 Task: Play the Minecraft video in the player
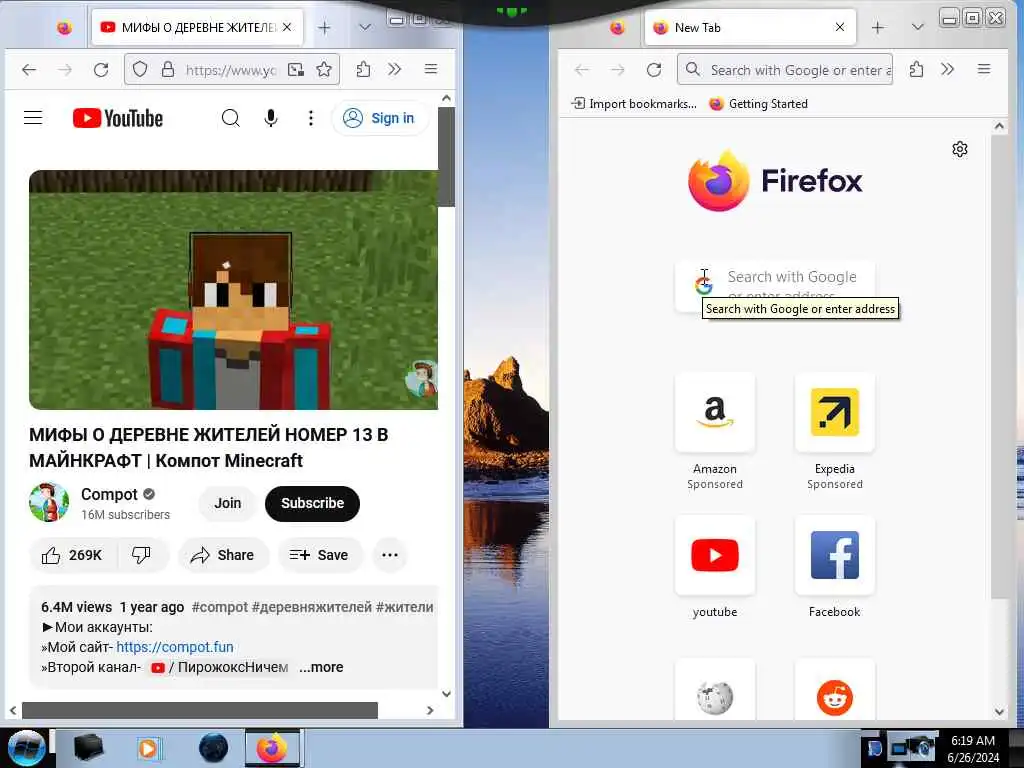point(233,290)
